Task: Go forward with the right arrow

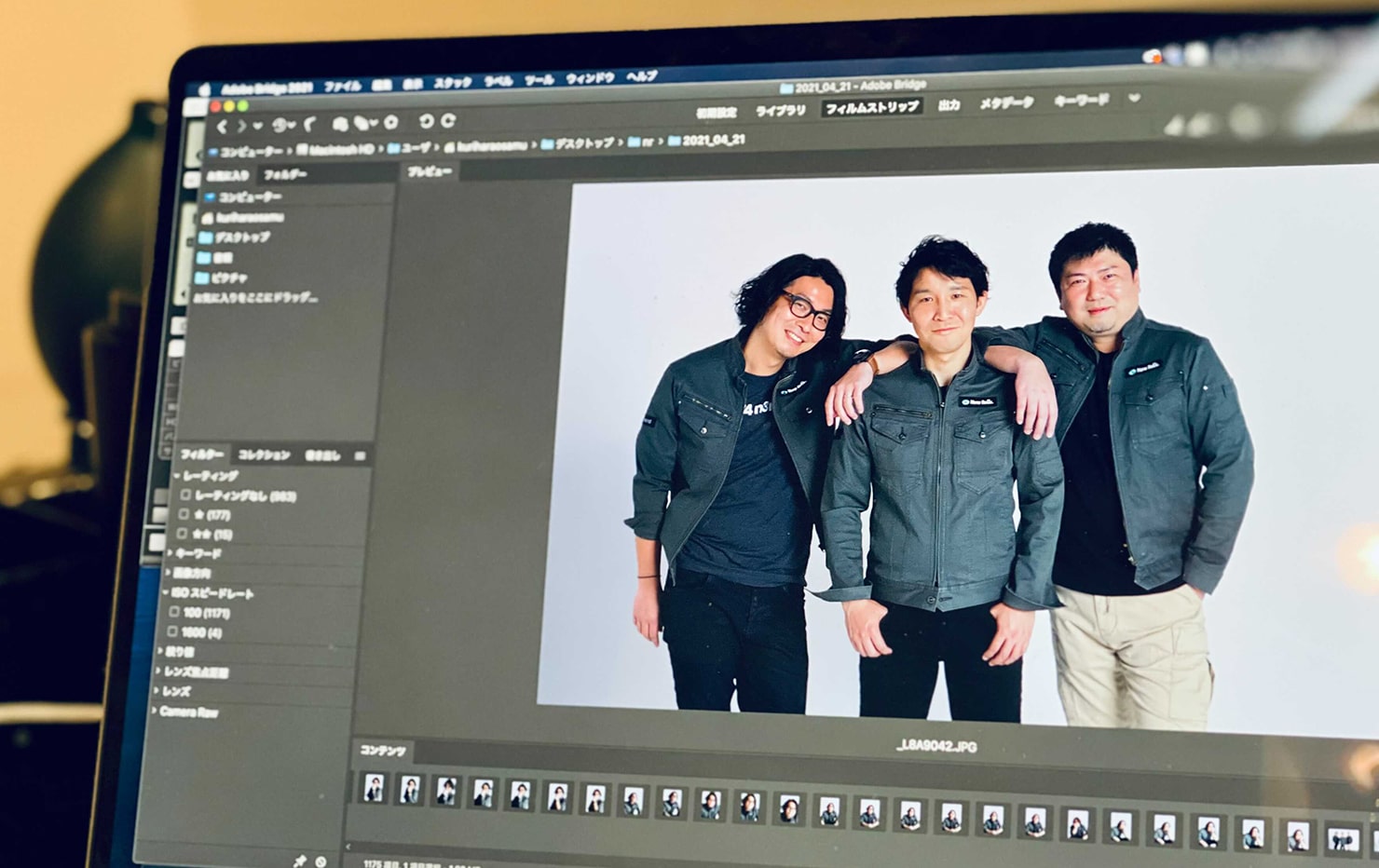Action: (241, 126)
